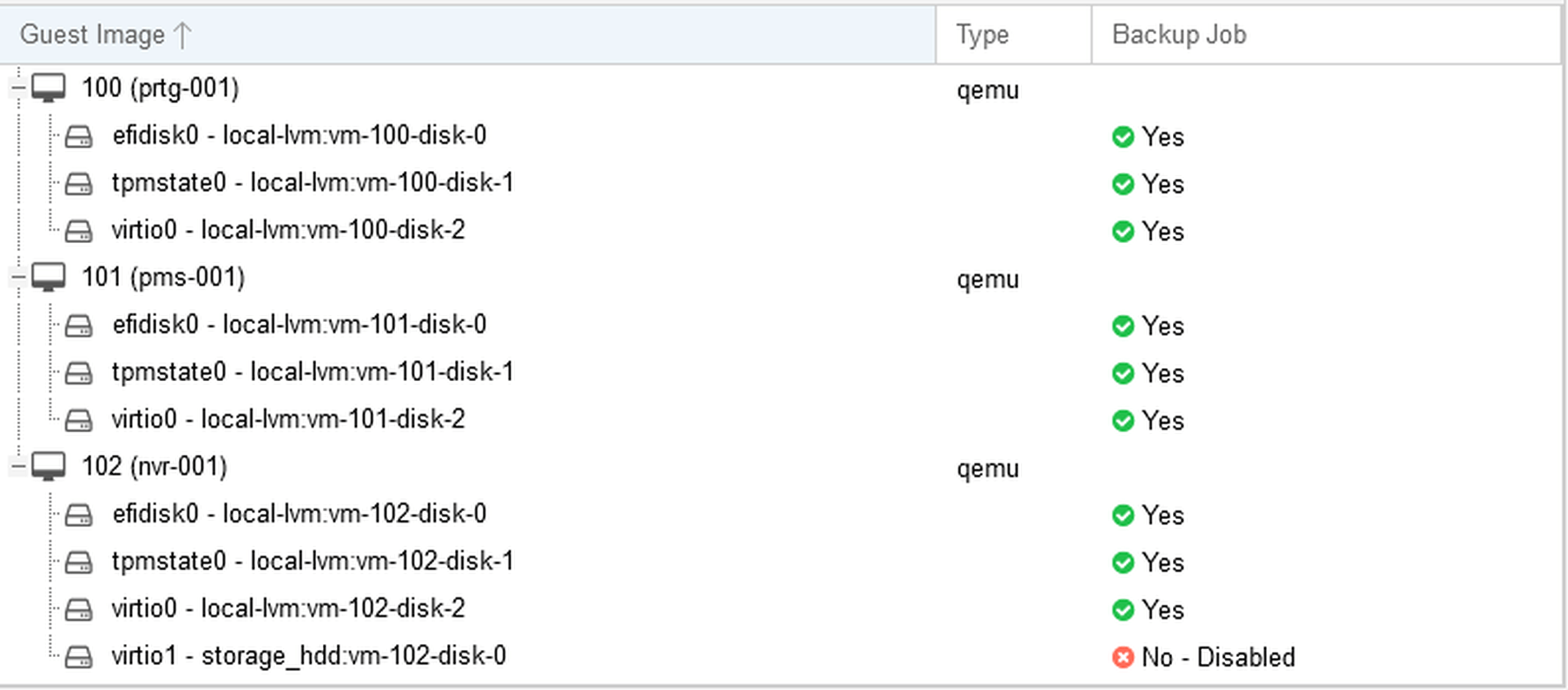The width and height of the screenshot is (1568, 690).
Task: Click disk icon beside virtio1 storage_hdd entry
Action: 79,656
